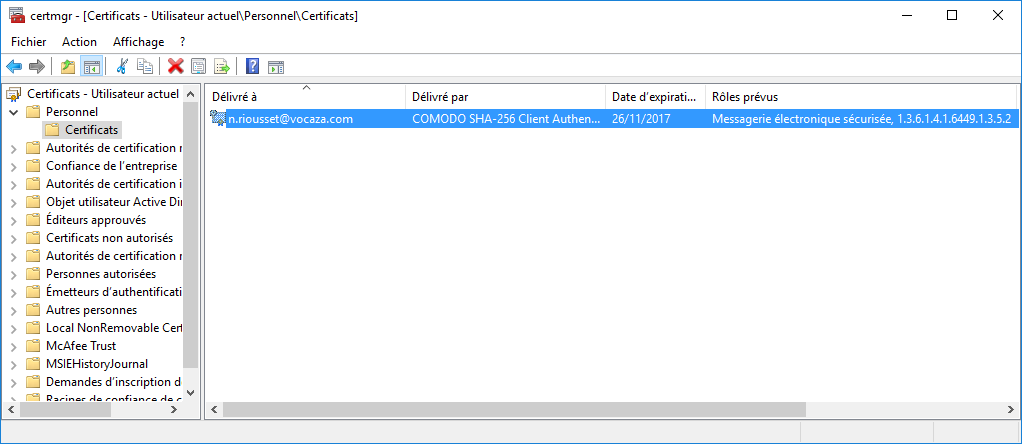
Task: Select Émetteurs d'authentification folder
Action: click(x=113, y=292)
